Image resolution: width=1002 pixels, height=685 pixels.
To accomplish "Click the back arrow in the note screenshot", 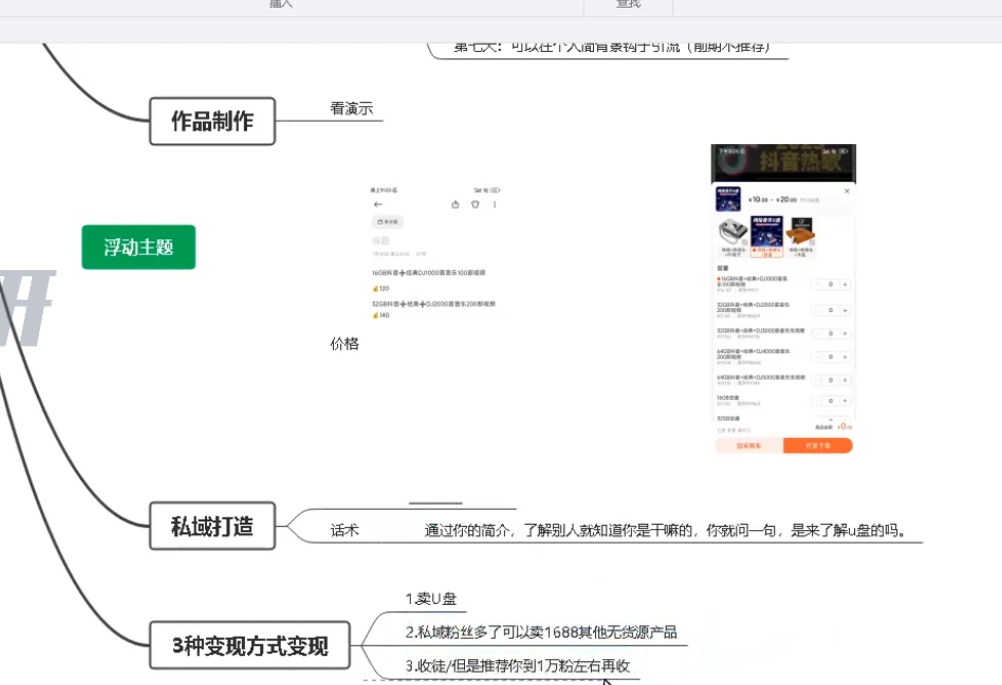I will (x=378, y=205).
